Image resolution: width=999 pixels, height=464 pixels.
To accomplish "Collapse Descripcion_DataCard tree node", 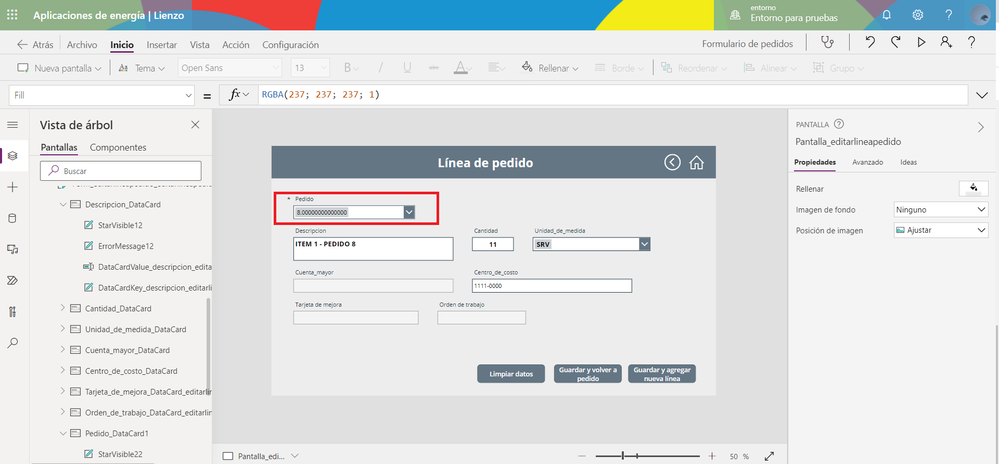I will (63, 205).
